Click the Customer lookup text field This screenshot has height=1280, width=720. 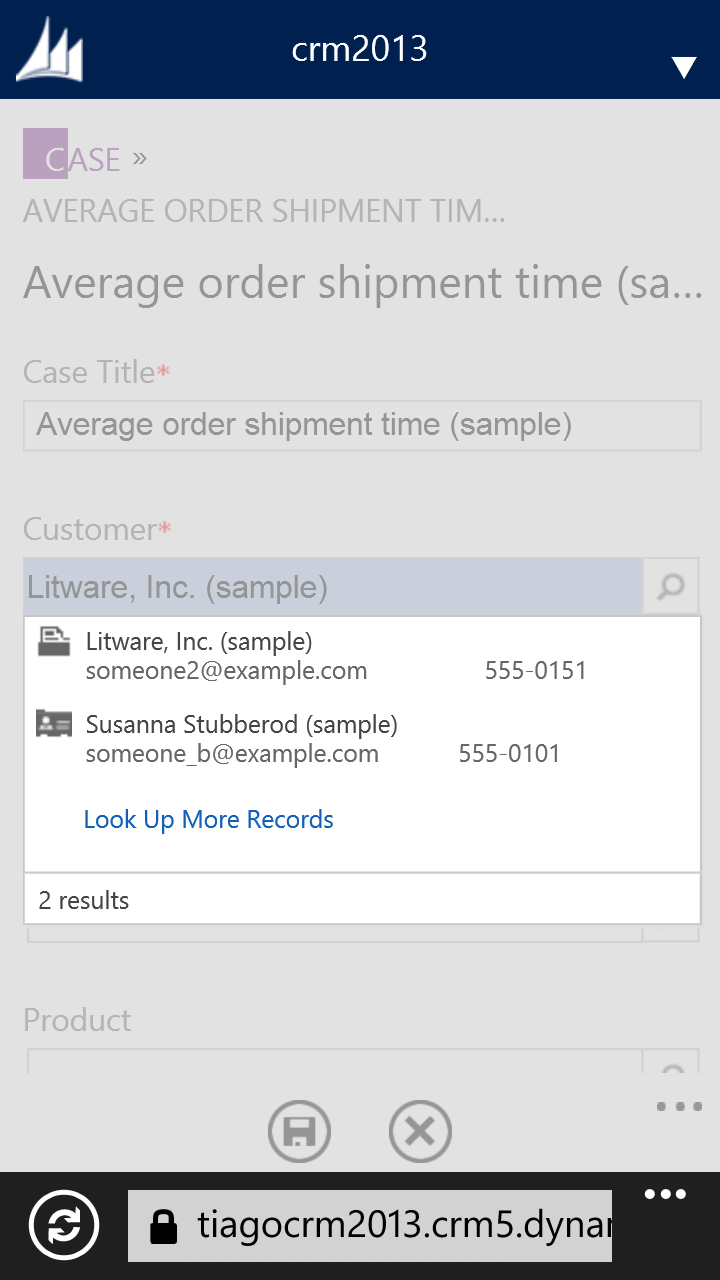coord(333,587)
